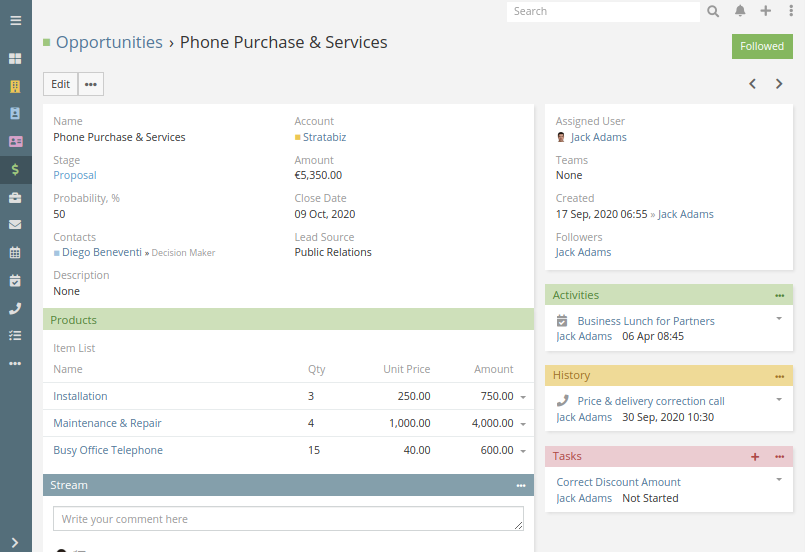The height and width of the screenshot is (552, 805).
Task: Open Opportunities dollar icon in sidebar
Action: coord(15,169)
